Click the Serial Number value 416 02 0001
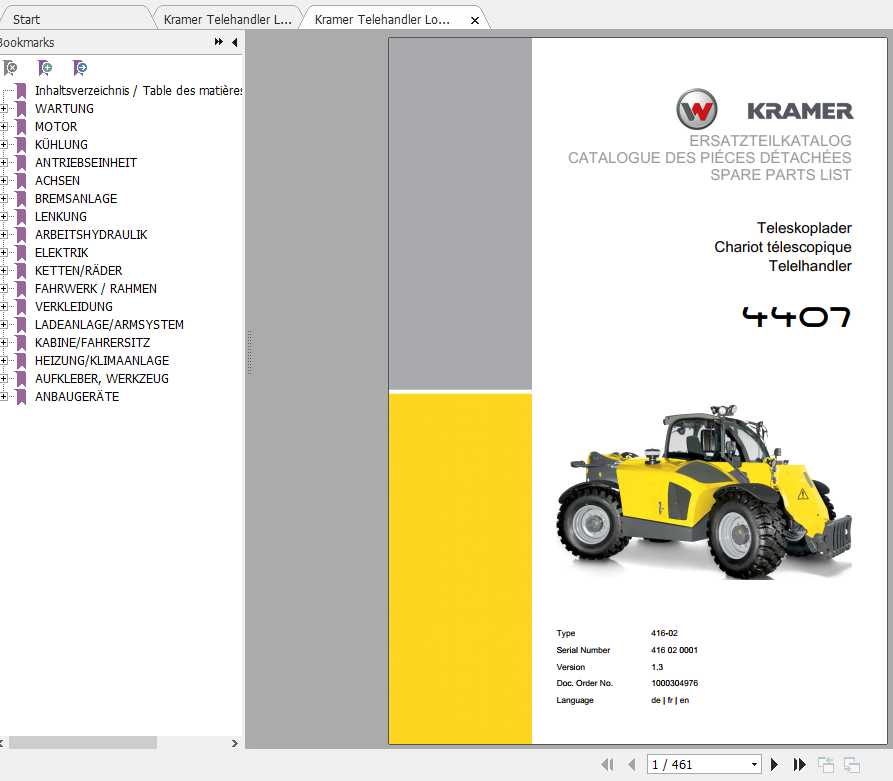Viewport: 893px width, 781px height. (x=674, y=650)
